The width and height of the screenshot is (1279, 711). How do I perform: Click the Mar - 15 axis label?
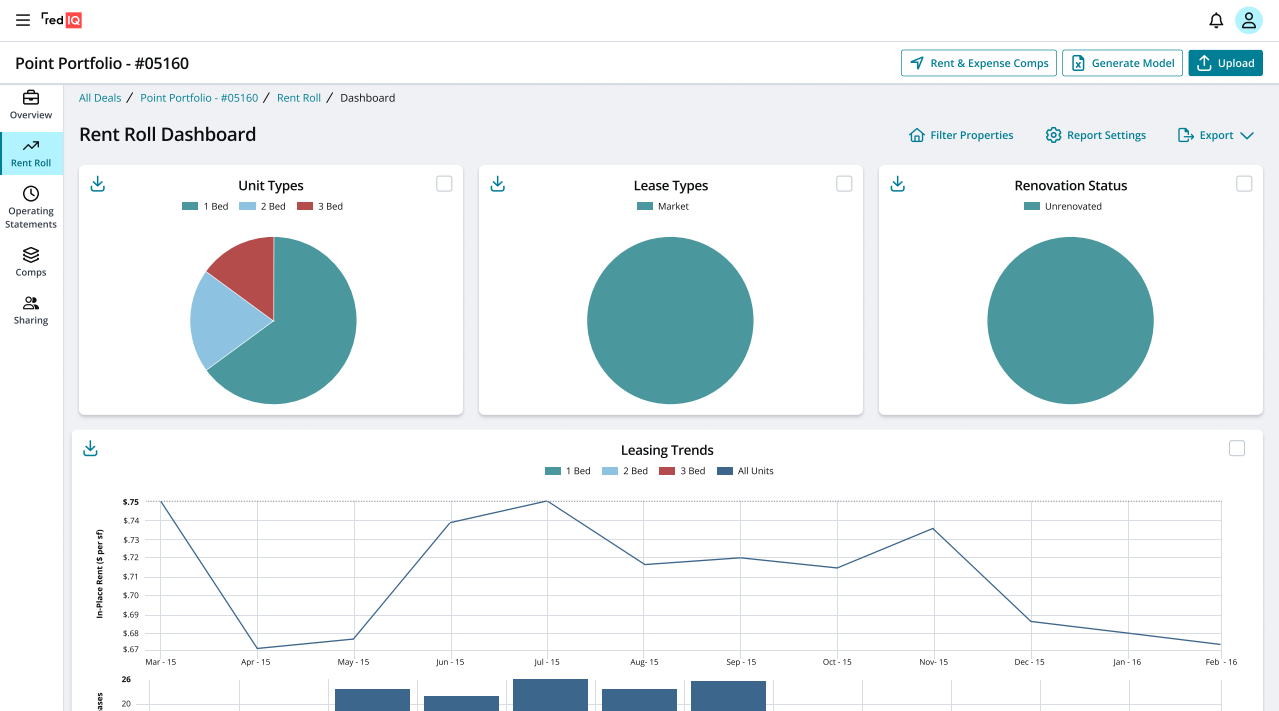(x=160, y=662)
